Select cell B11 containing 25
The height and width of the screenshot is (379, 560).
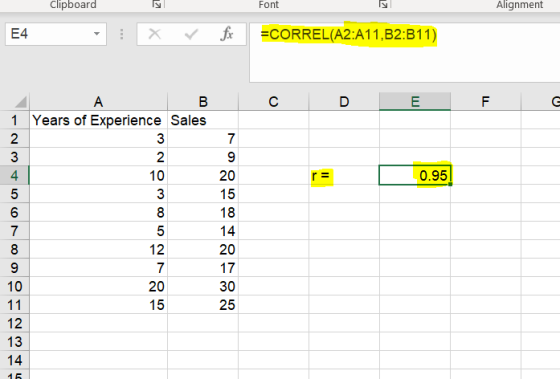tap(203, 305)
